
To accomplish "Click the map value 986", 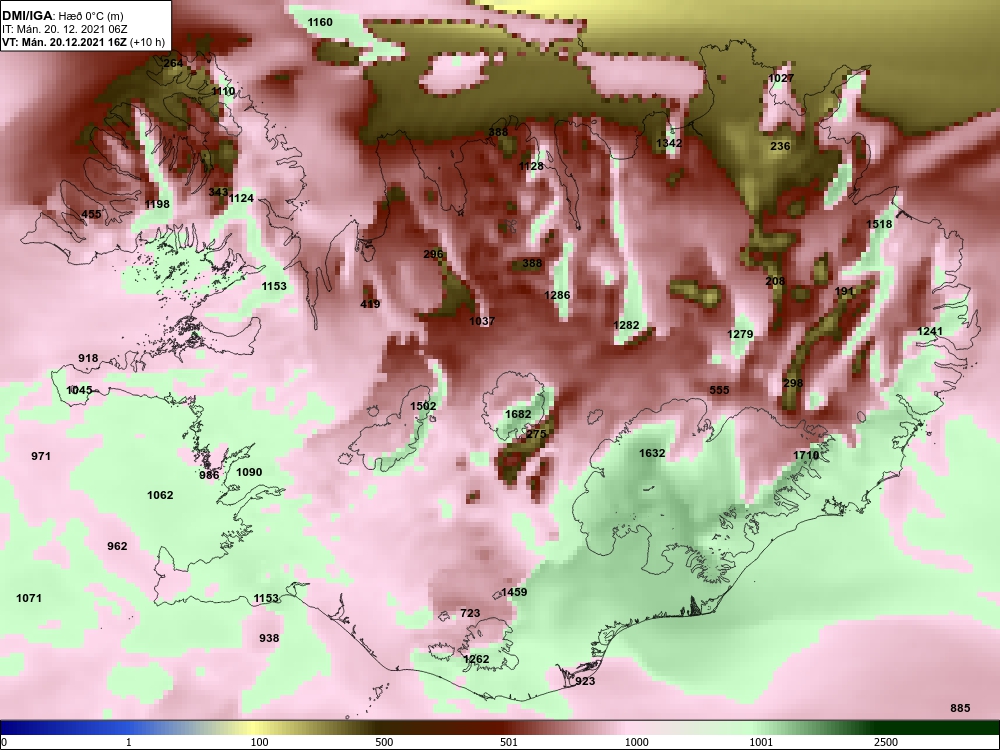I will pos(209,475).
